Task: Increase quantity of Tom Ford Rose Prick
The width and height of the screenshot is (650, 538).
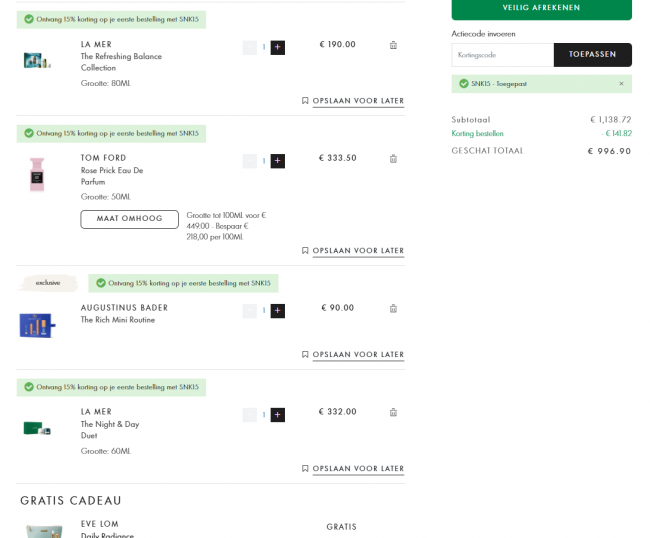Action: point(278,161)
